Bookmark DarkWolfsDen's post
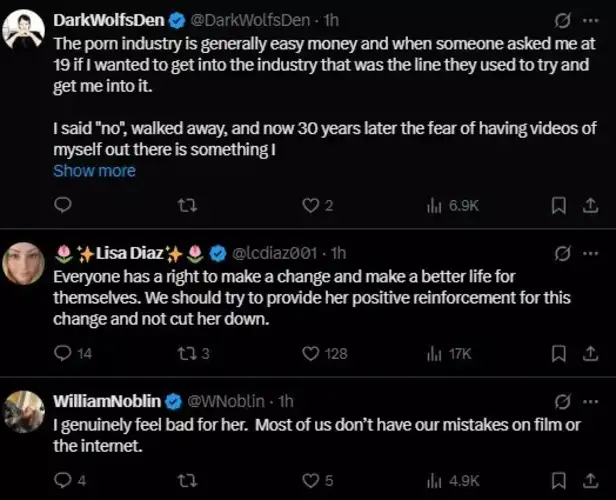This screenshot has height=500, width=616. [560, 205]
